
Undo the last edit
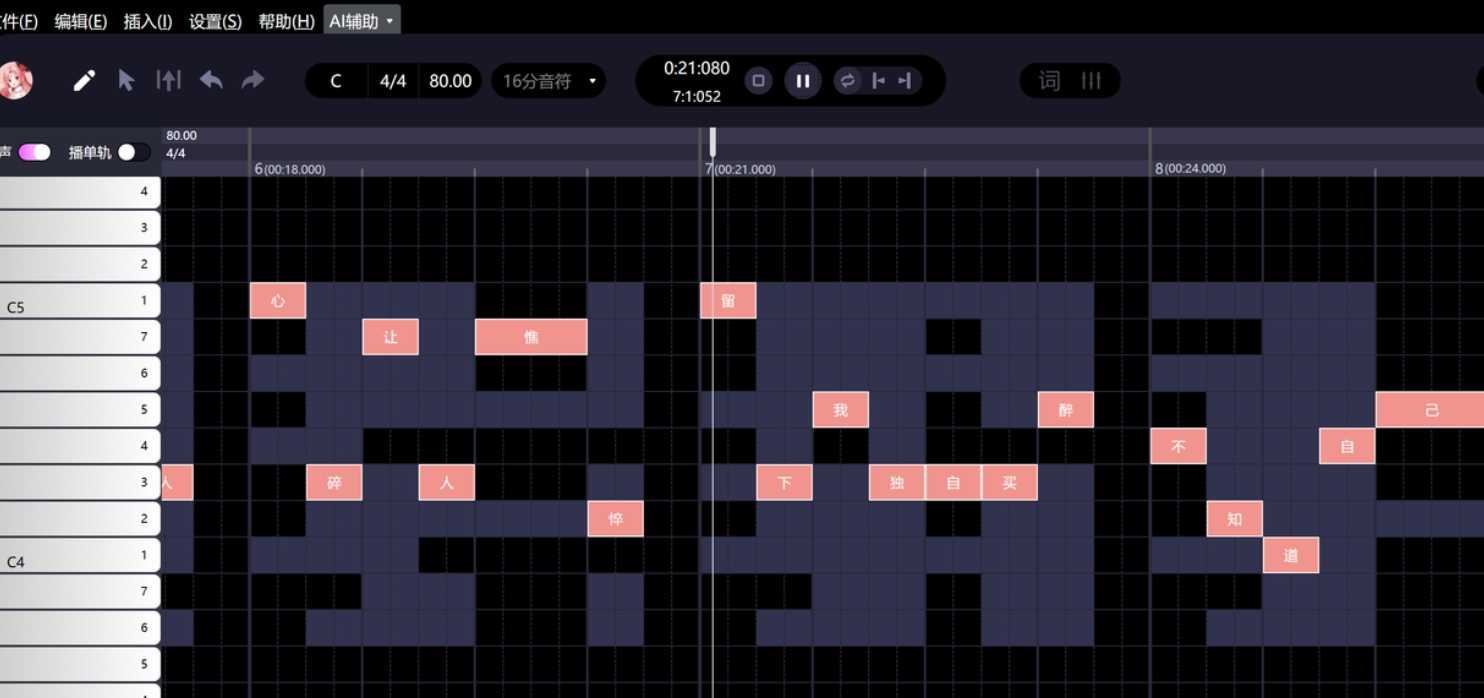click(x=211, y=80)
